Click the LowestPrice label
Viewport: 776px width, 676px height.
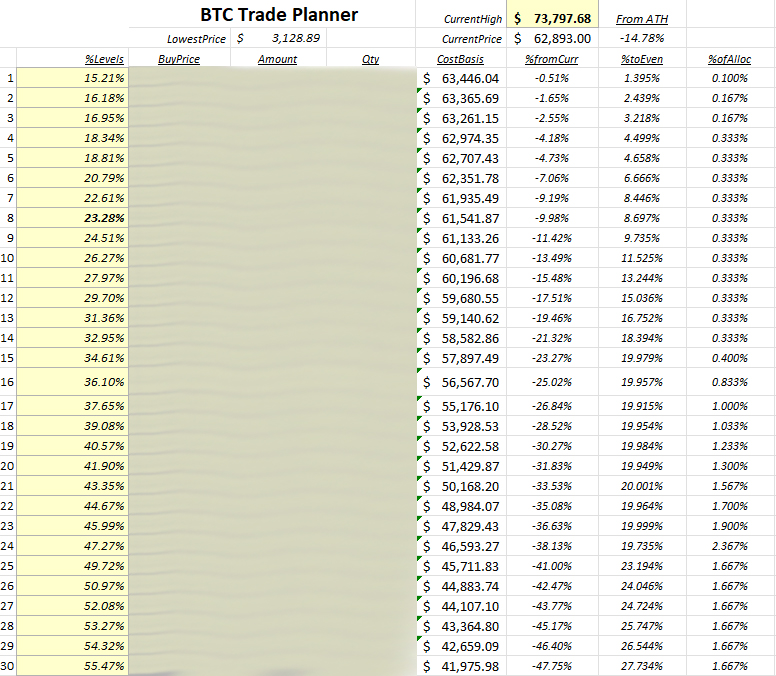[196, 39]
